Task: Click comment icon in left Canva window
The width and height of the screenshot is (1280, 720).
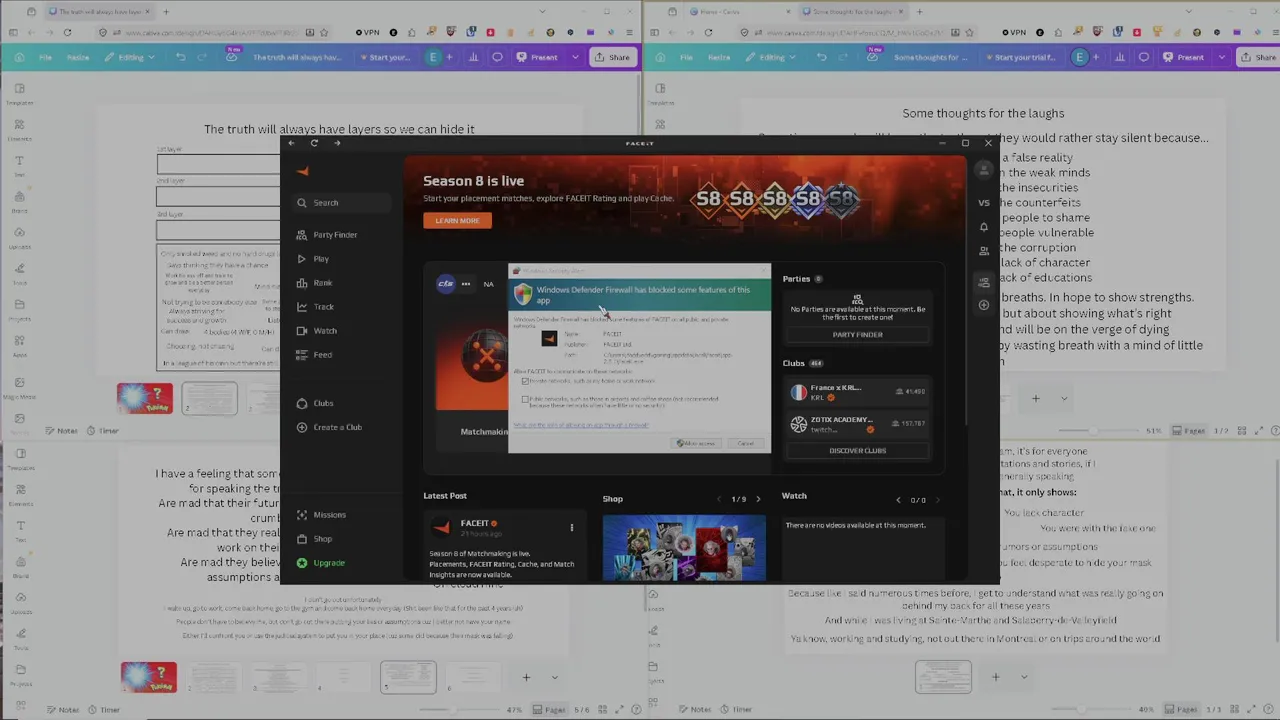Action: click(497, 57)
